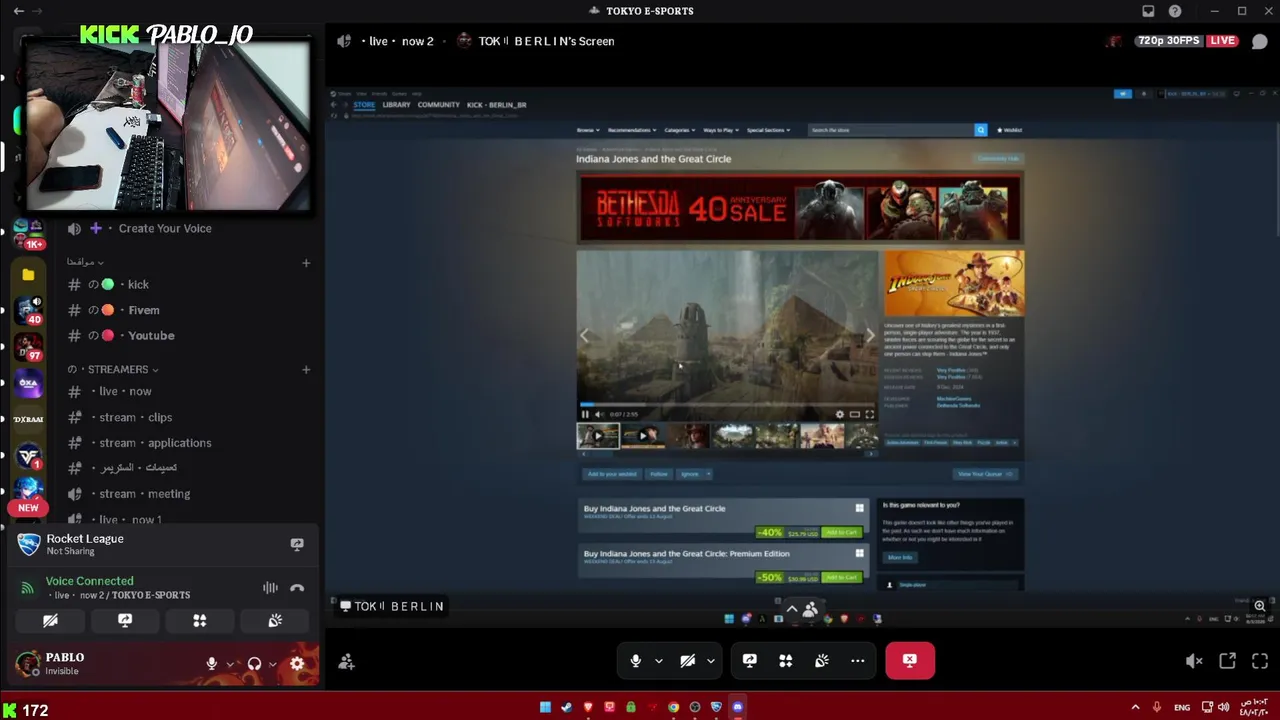The image size is (1280, 720).
Task: Add channel to STREAMERS category
Action: 306,369
